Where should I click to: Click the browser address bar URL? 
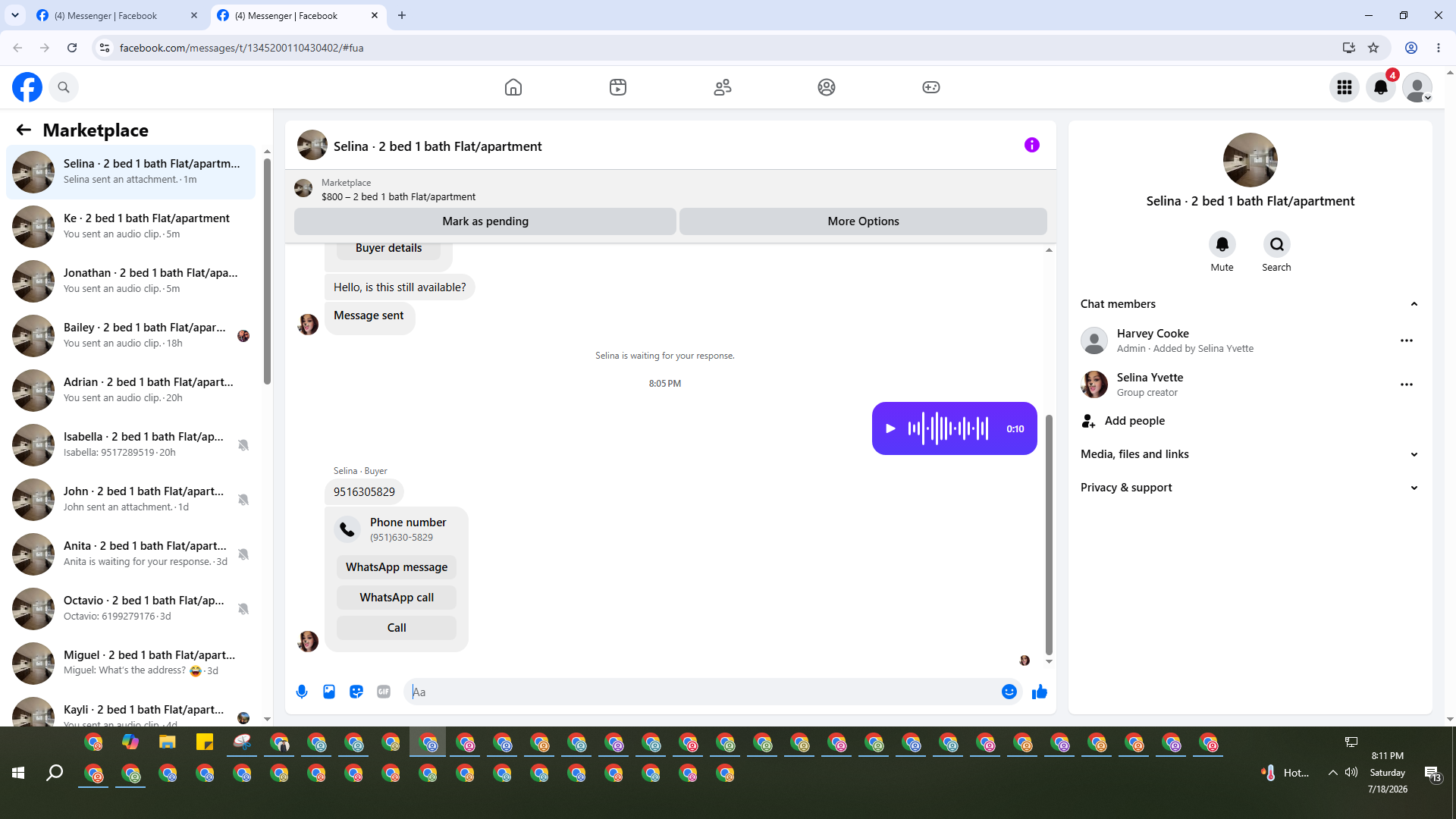coord(241,48)
